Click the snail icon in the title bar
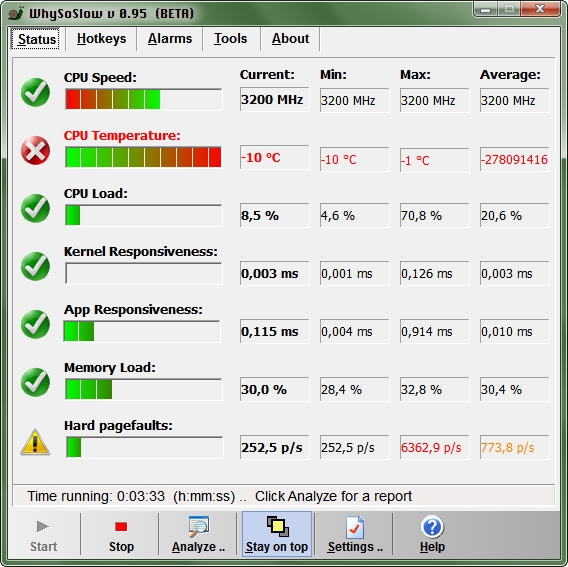568x567 pixels. (x=16, y=13)
